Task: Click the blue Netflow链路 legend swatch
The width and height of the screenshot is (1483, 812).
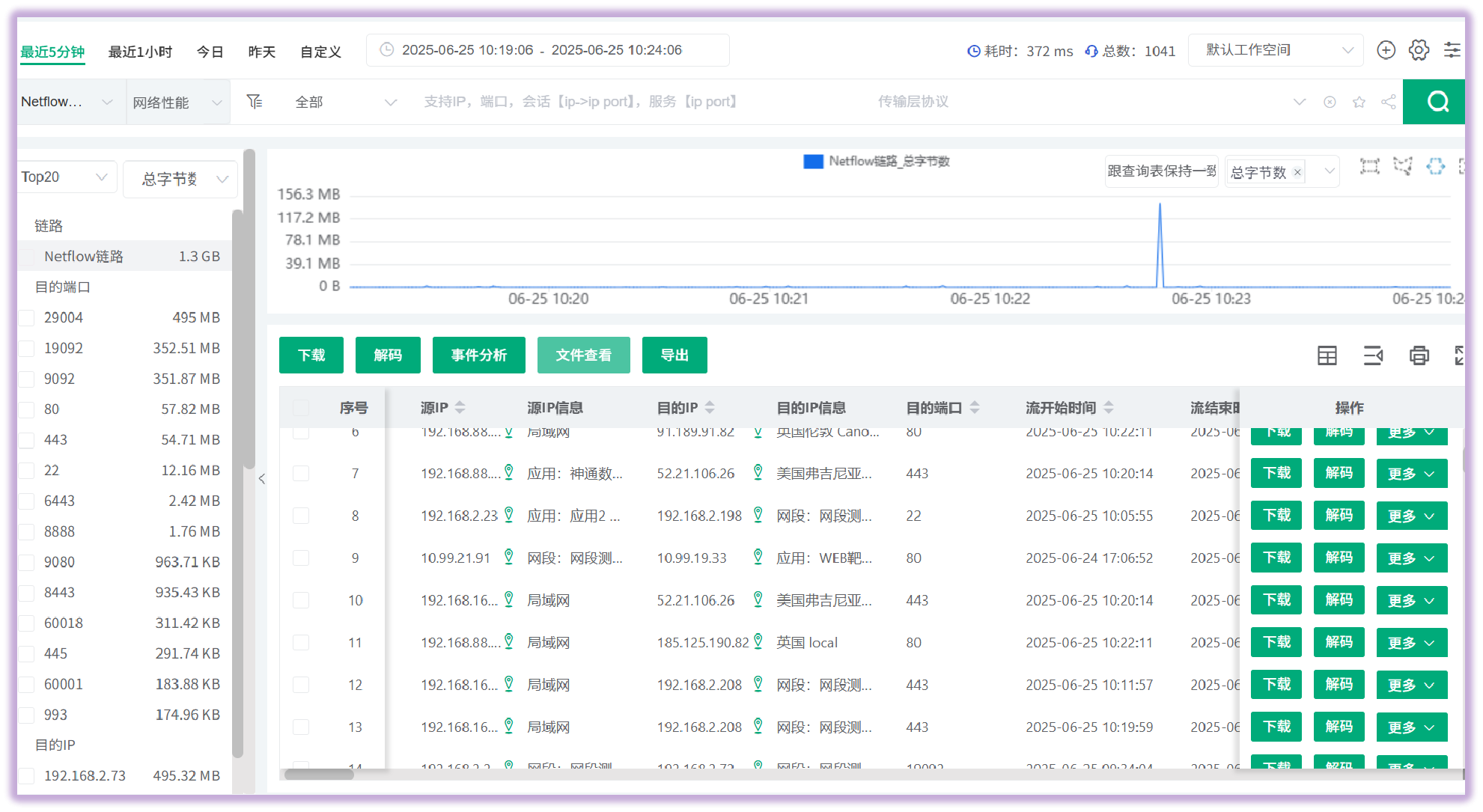Action: [813, 161]
